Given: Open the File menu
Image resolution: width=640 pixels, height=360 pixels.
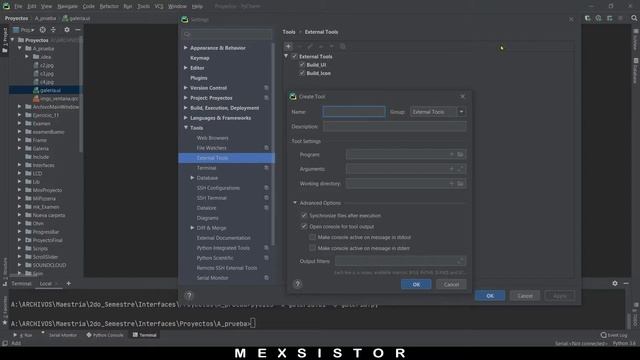Looking at the screenshot, I should tap(18, 7).
